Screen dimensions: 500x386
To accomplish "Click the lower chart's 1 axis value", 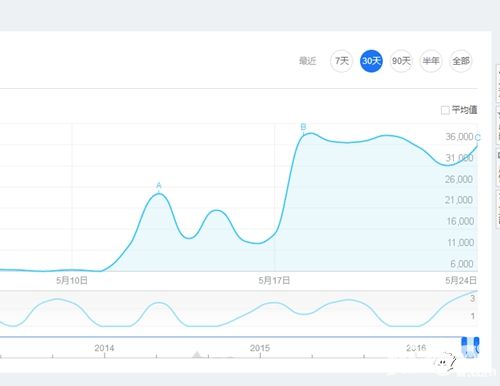I will (x=472, y=316).
